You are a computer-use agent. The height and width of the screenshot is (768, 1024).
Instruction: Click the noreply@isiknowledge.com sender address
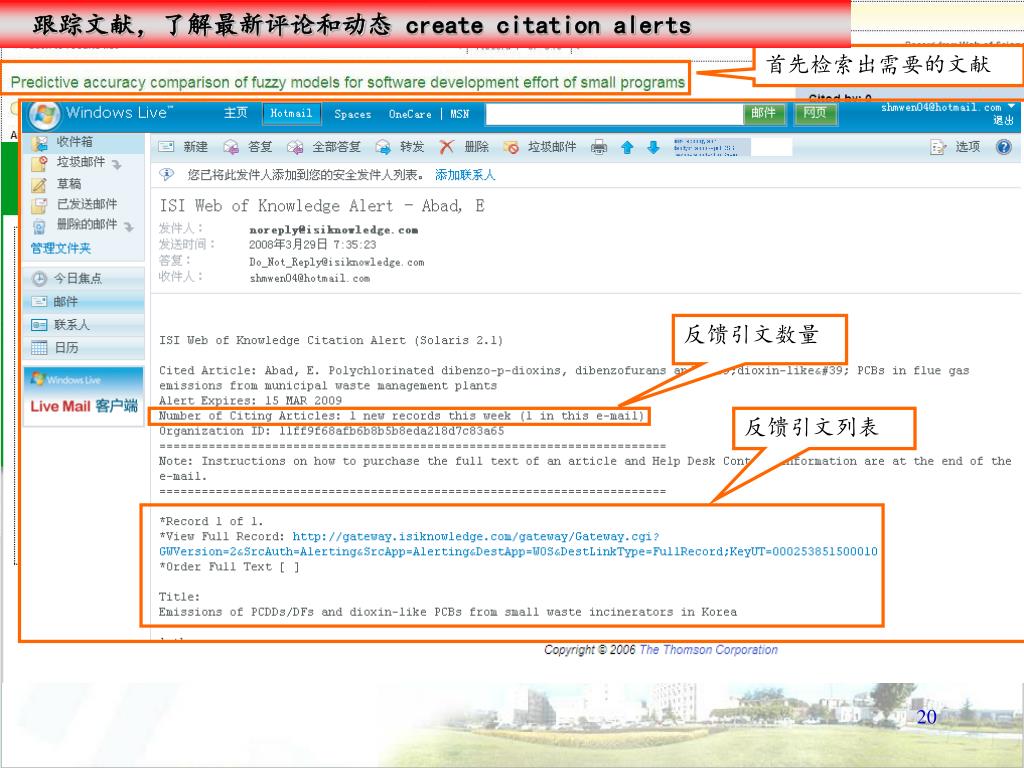(x=334, y=230)
